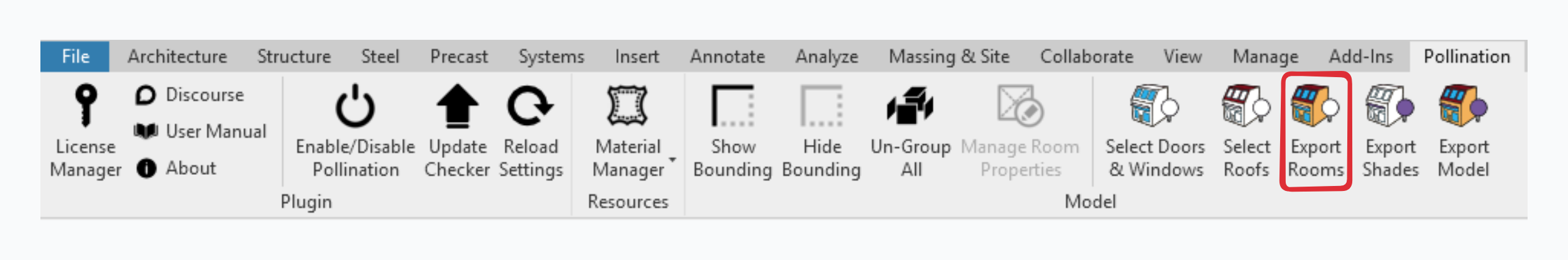The height and width of the screenshot is (260, 1568).
Task: Click the Un-Group All icon
Action: point(910,106)
